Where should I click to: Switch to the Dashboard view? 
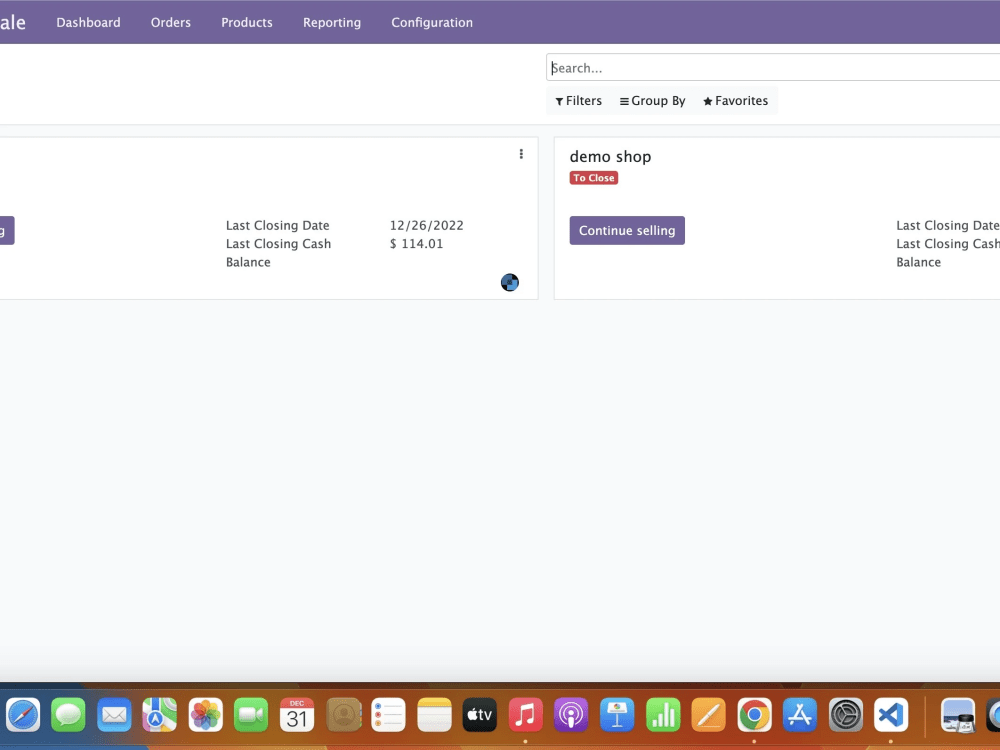(88, 22)
